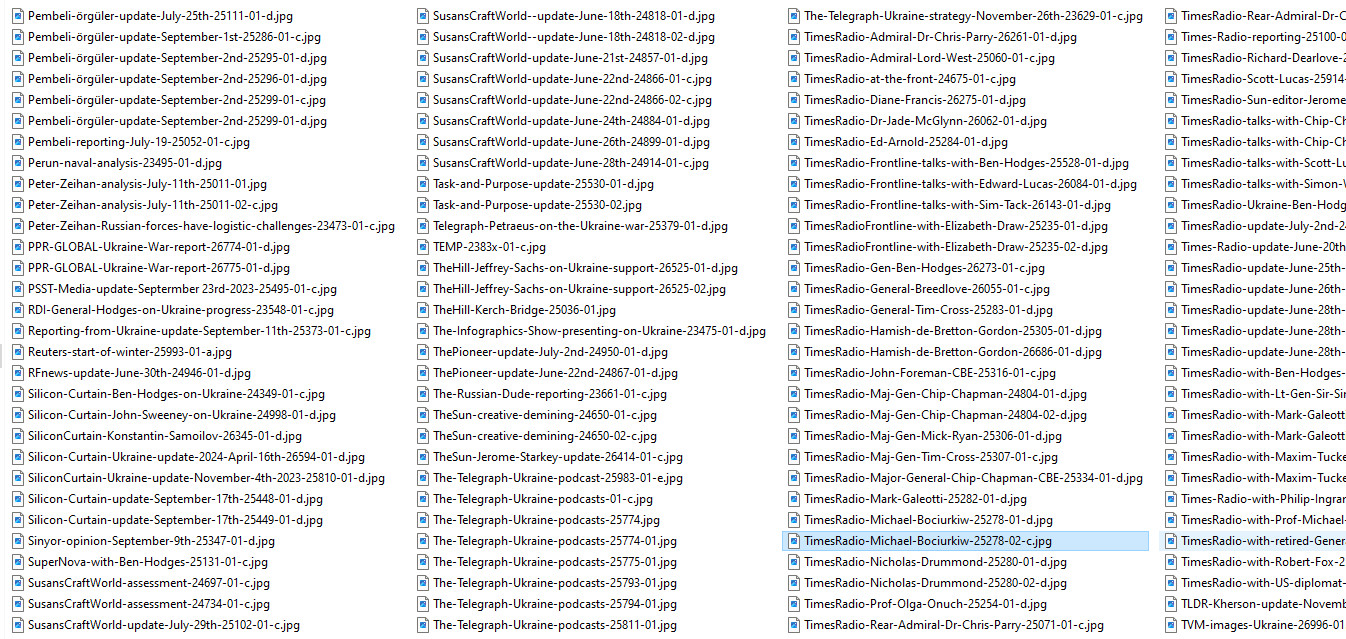The width and height of the screenshot is (1346, 639).
Task: Select the file icon of TheSun-Jerome-Starkey-update-26414-01-c.jpg
Action: click(423, 457)
